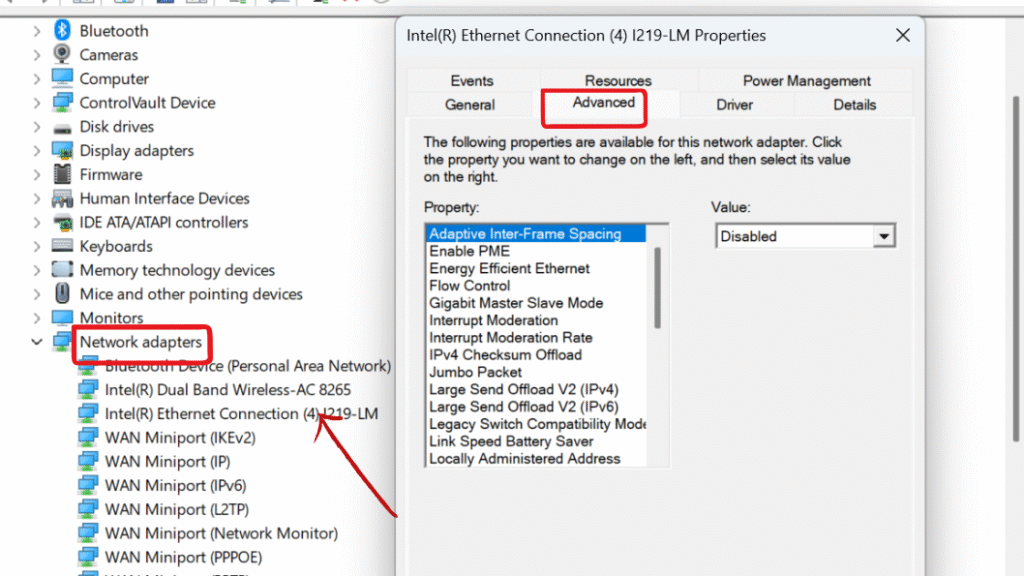Select the Enable PME property
1024x576 pixels.
tap(536, 251)
